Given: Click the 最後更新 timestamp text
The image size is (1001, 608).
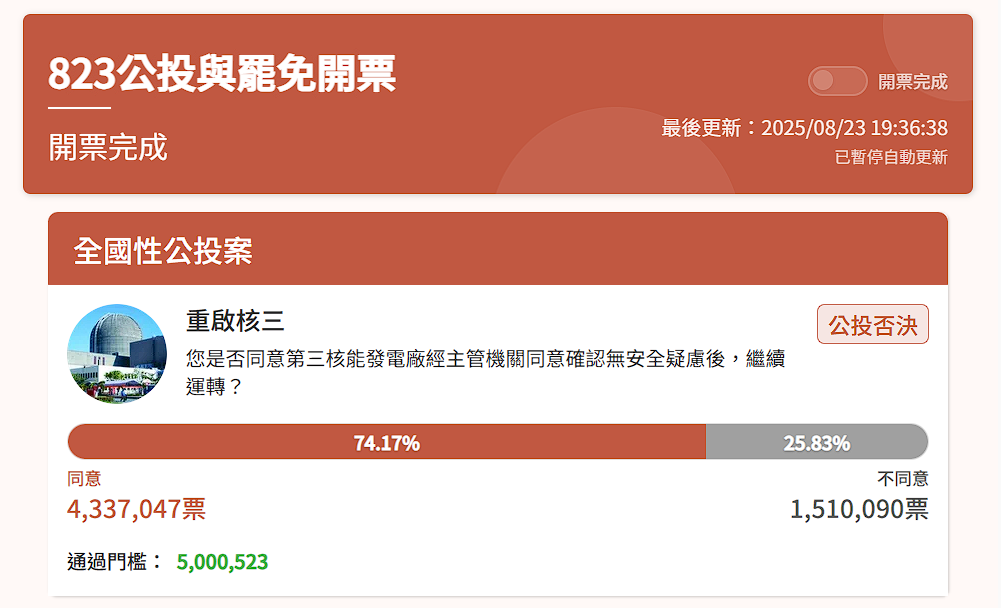Looking at the screenshot, I should 804,128.
